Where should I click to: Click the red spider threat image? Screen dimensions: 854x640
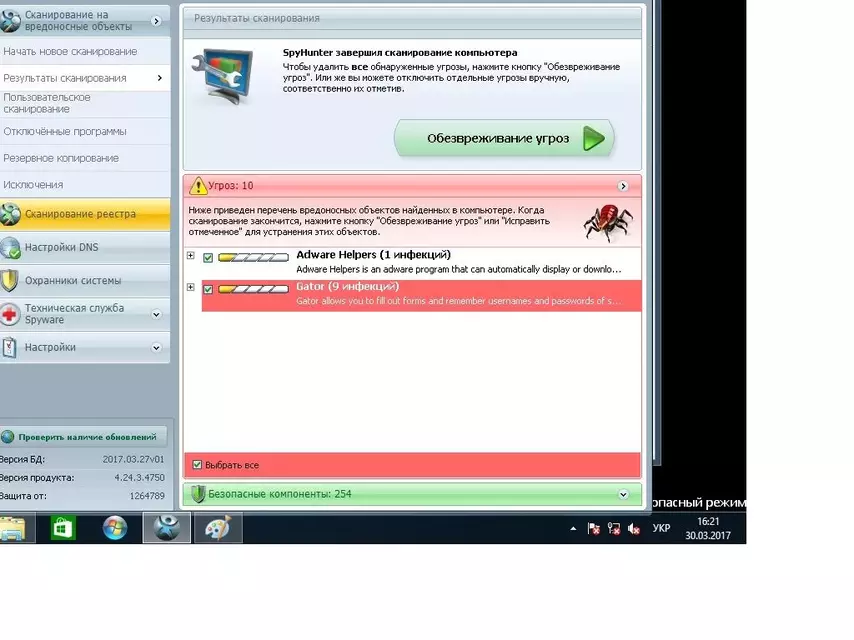[608, 222]
